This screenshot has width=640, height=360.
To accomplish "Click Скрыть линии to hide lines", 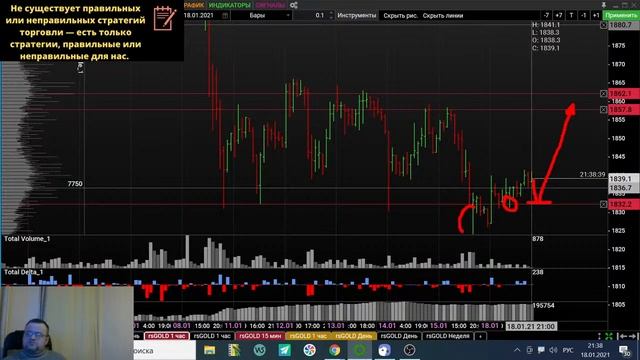I will coord(443,16).
